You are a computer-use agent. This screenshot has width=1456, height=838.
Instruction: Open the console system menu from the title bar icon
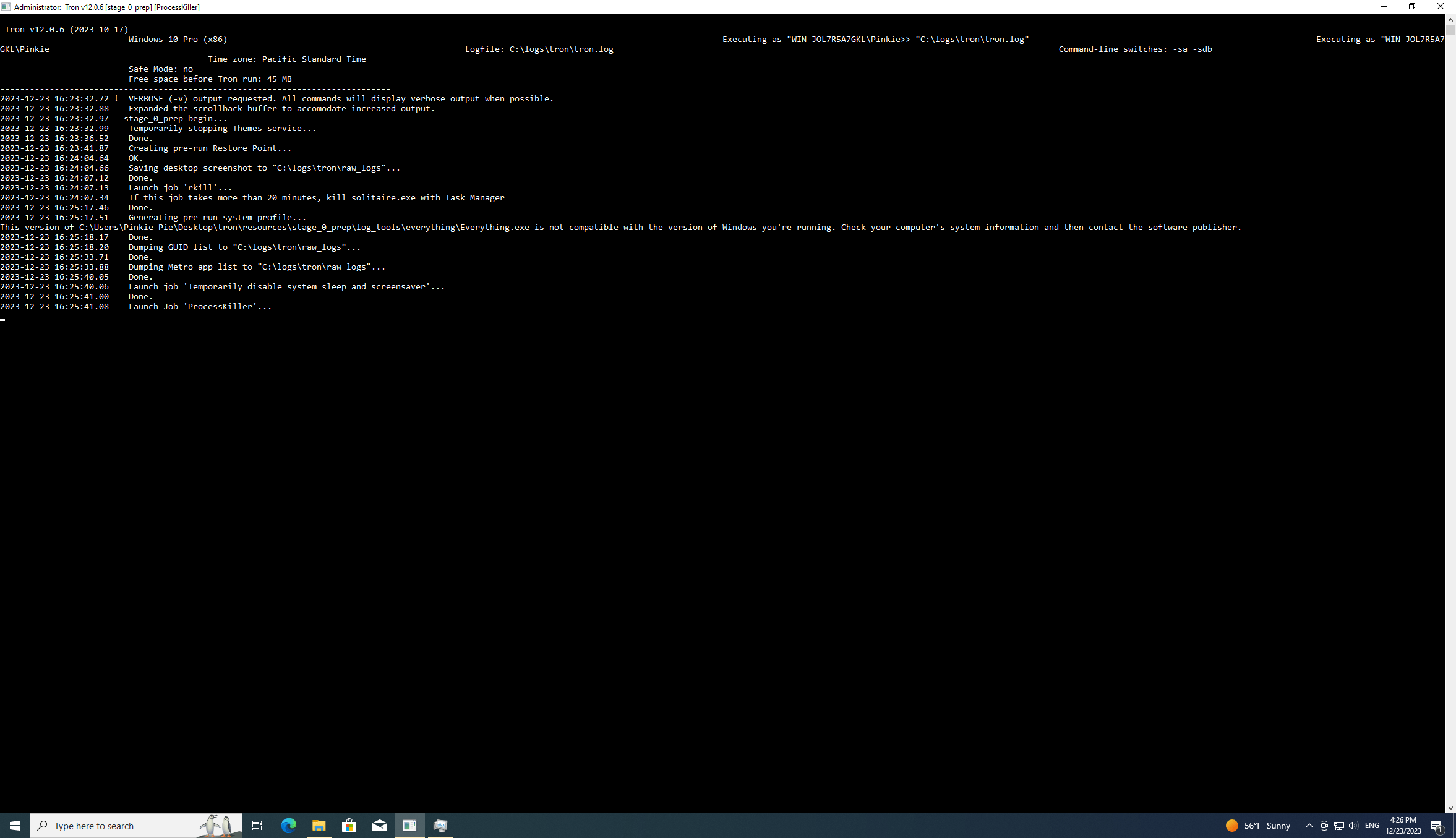(x=6, y=7)
